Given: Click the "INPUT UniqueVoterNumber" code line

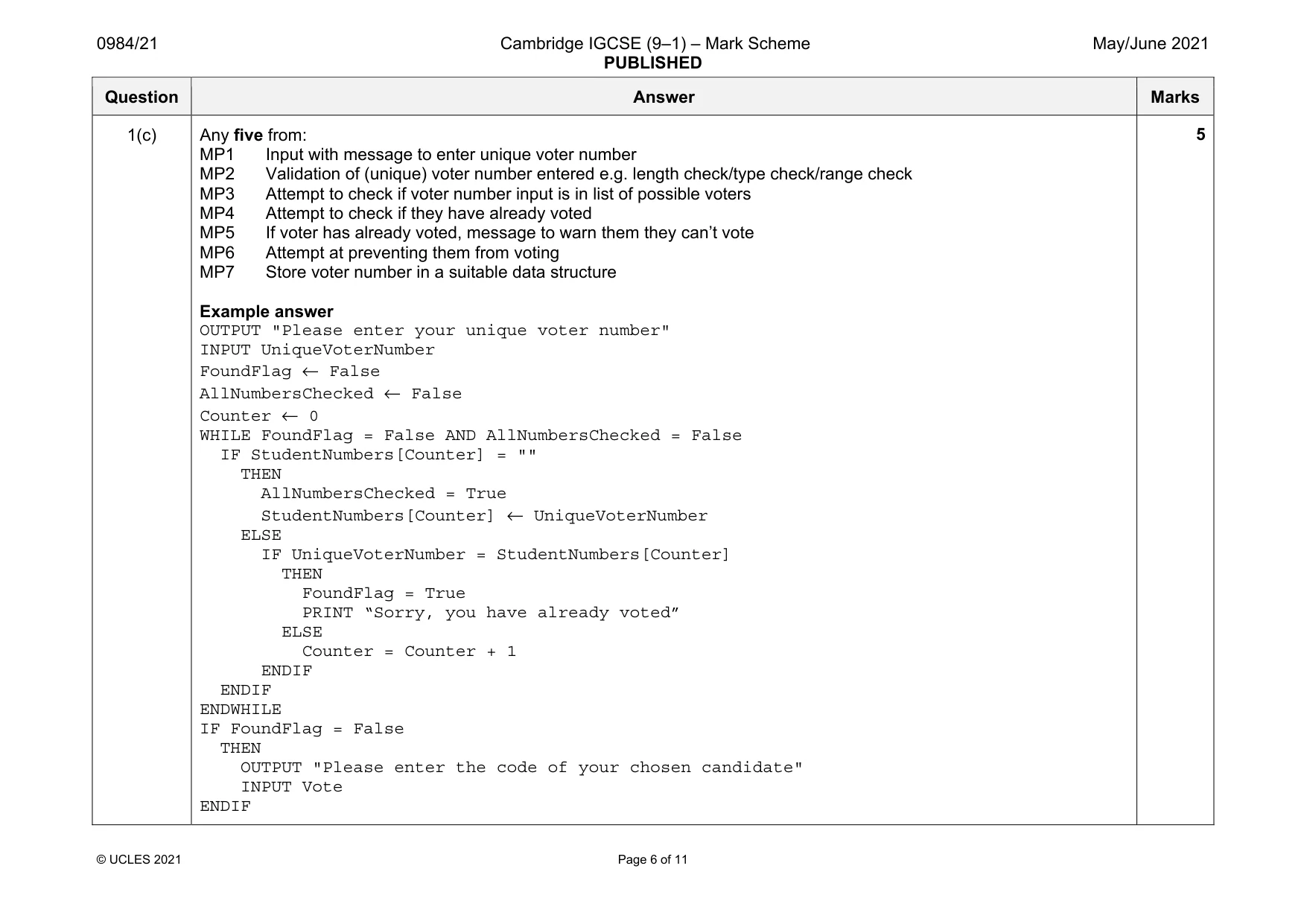Looking at the screenshot, I should tap(317, 350).
